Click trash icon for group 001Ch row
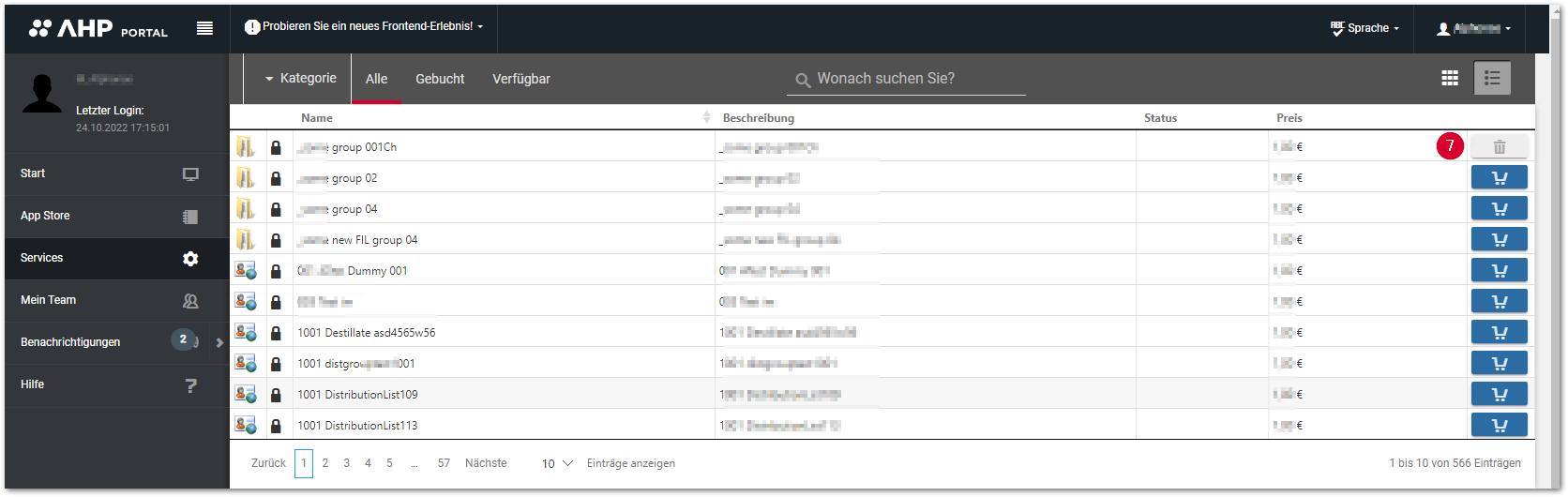This screenshot has width=1568, height=497. pyautogui.click(x=1499, y=146)
